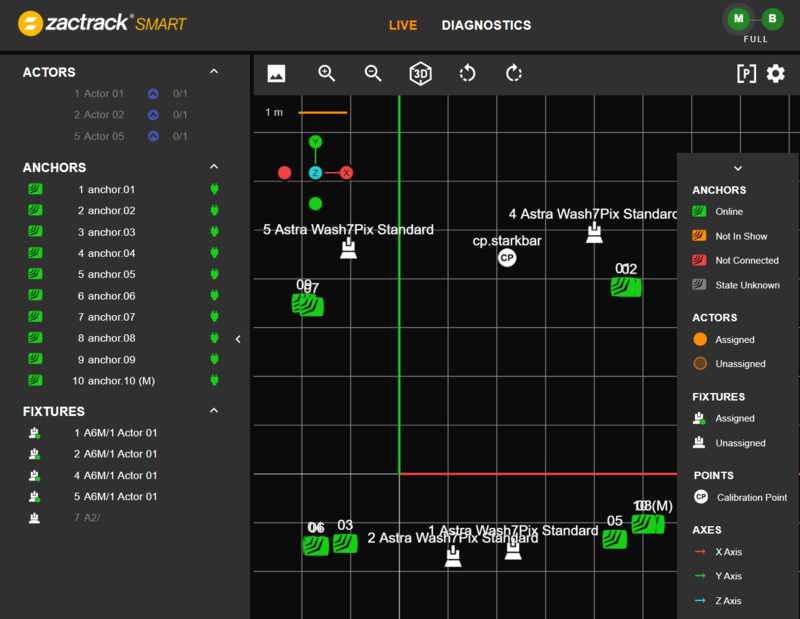
Task: Switch to the DIAGNOSTICS tab
Action: point(486,25)
